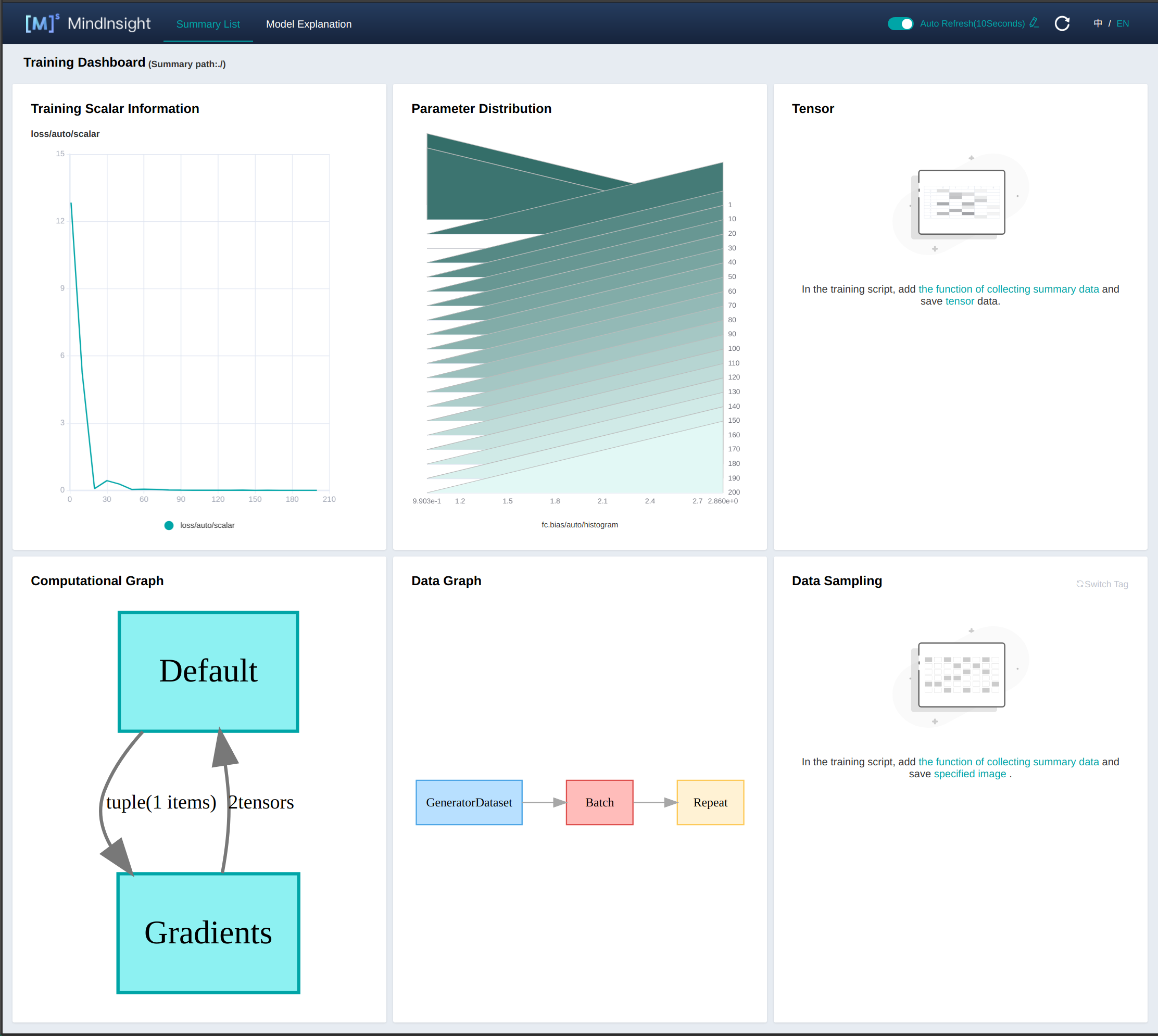Click the fc.bias histogram chart
Screen dimensions: 1158x1036
point(575,313)
